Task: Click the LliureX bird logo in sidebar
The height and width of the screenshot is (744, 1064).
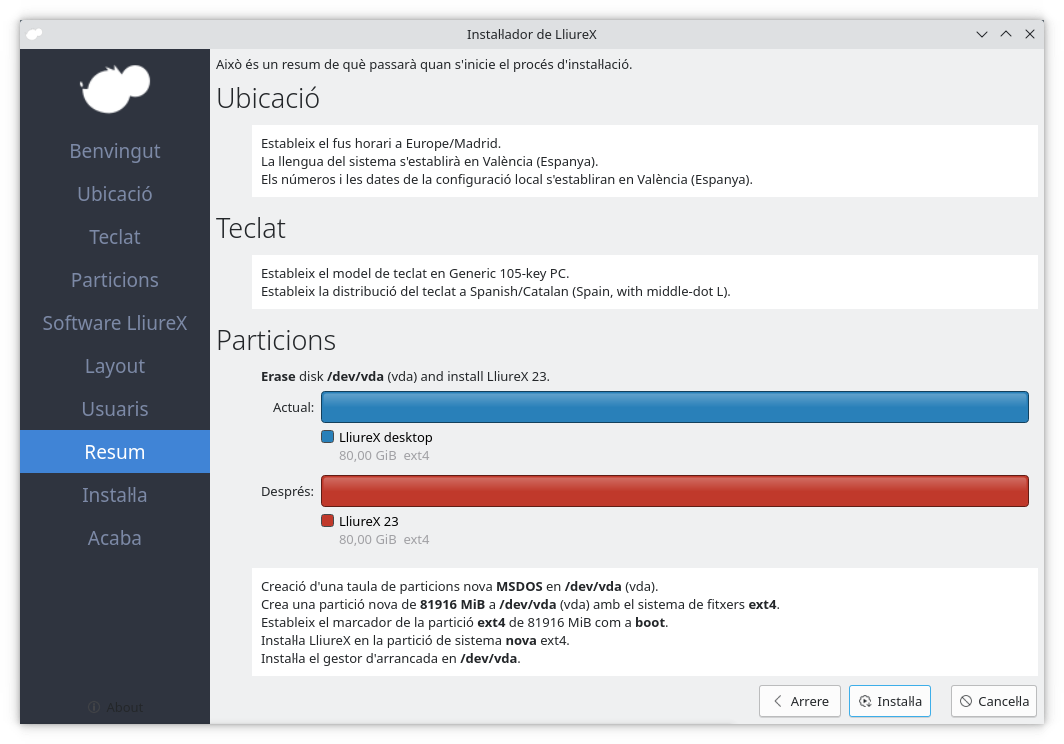Action: click(115, 89)
